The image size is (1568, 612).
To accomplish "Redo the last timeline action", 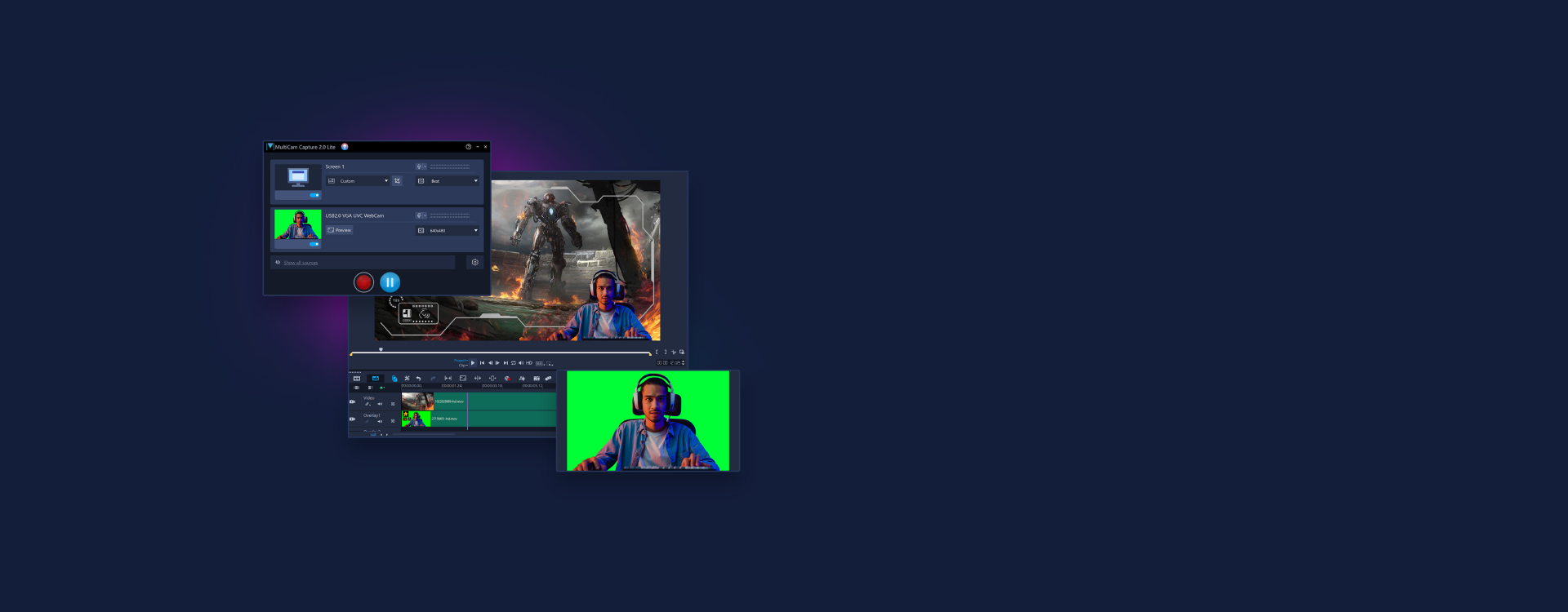I will tap(433, 379).
